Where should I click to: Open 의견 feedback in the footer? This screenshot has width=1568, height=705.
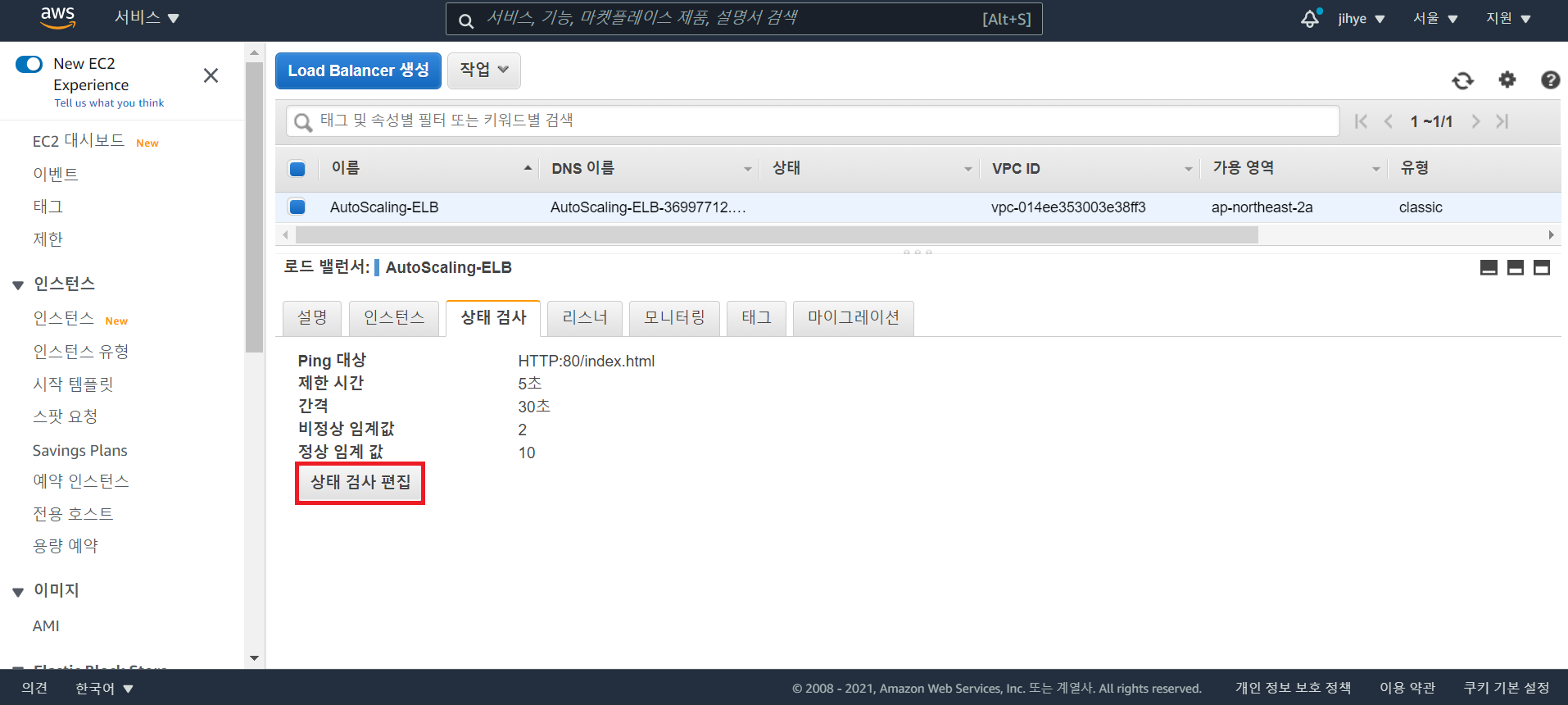34,688
